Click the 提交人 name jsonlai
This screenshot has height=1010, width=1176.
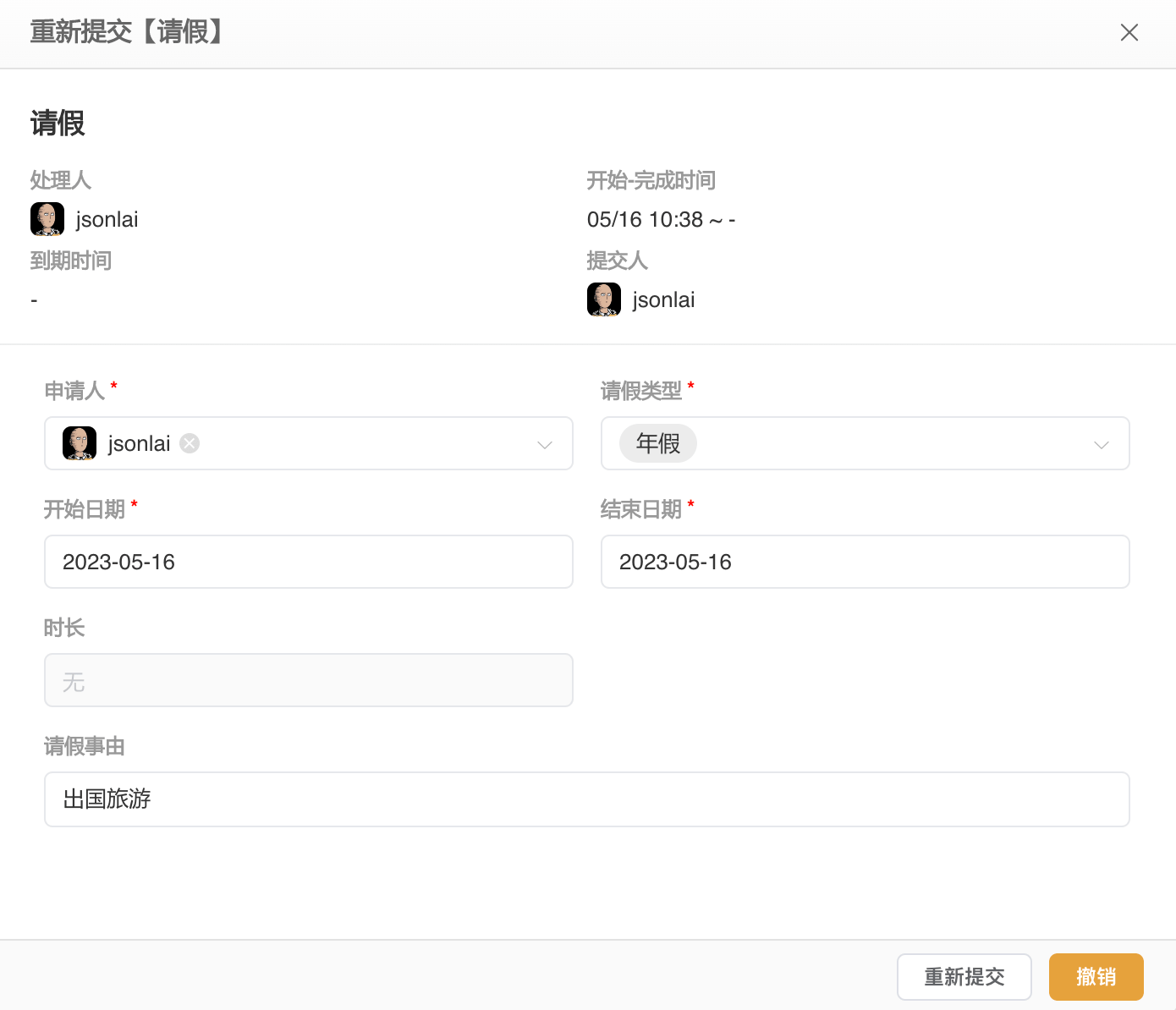tap(663, 299)
